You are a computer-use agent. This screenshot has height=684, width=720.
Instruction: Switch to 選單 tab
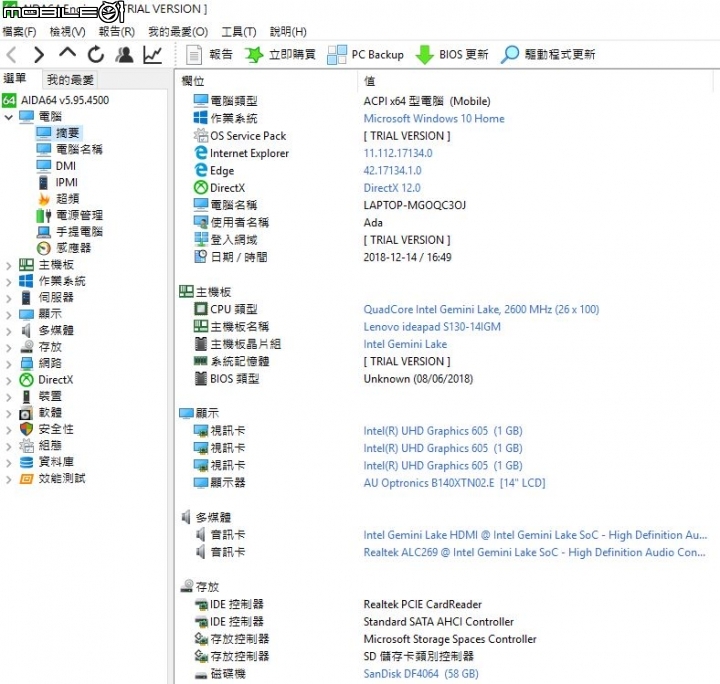pos(15,78)
